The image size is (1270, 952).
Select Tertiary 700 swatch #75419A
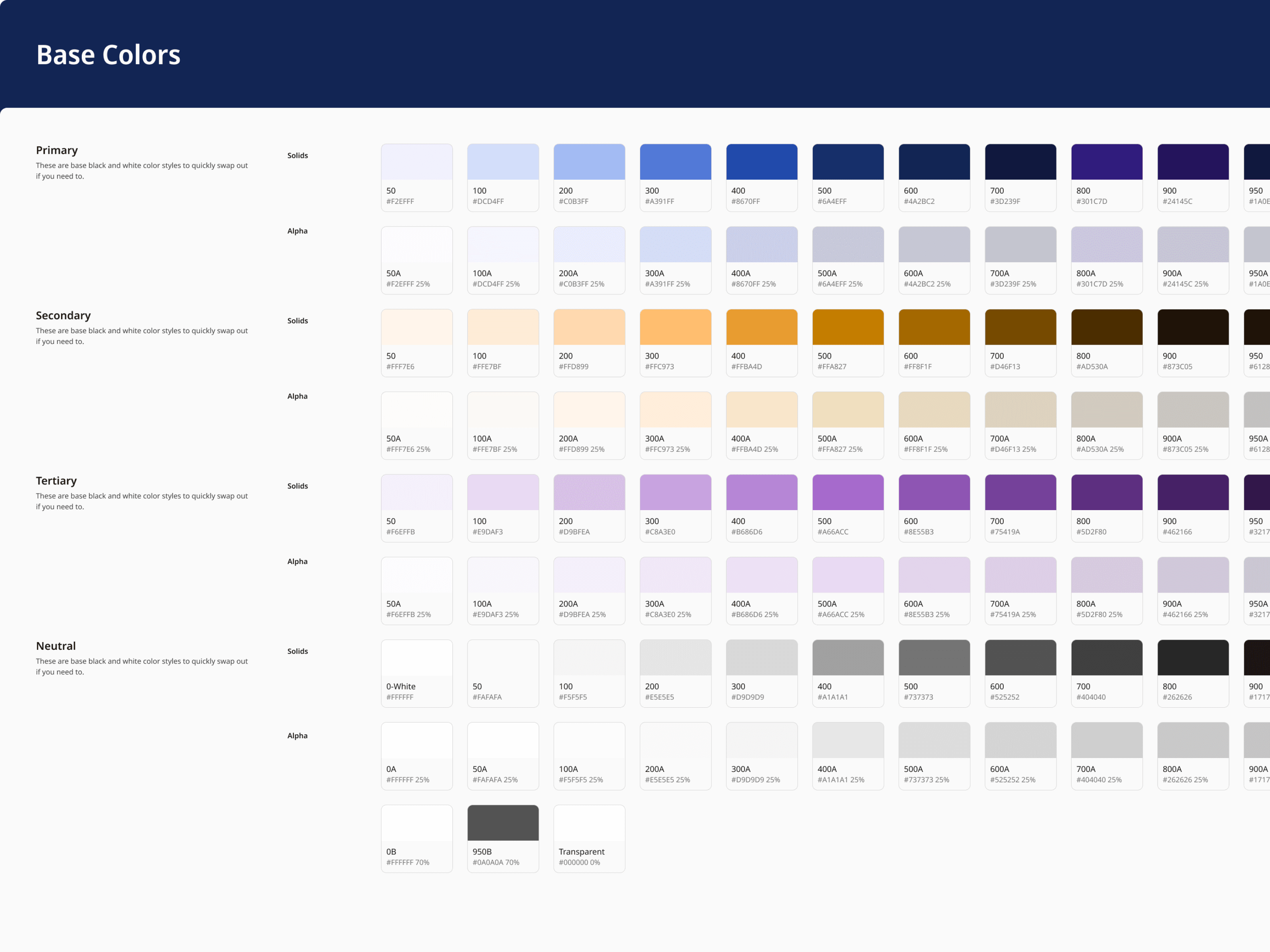tap(1020, 509)
